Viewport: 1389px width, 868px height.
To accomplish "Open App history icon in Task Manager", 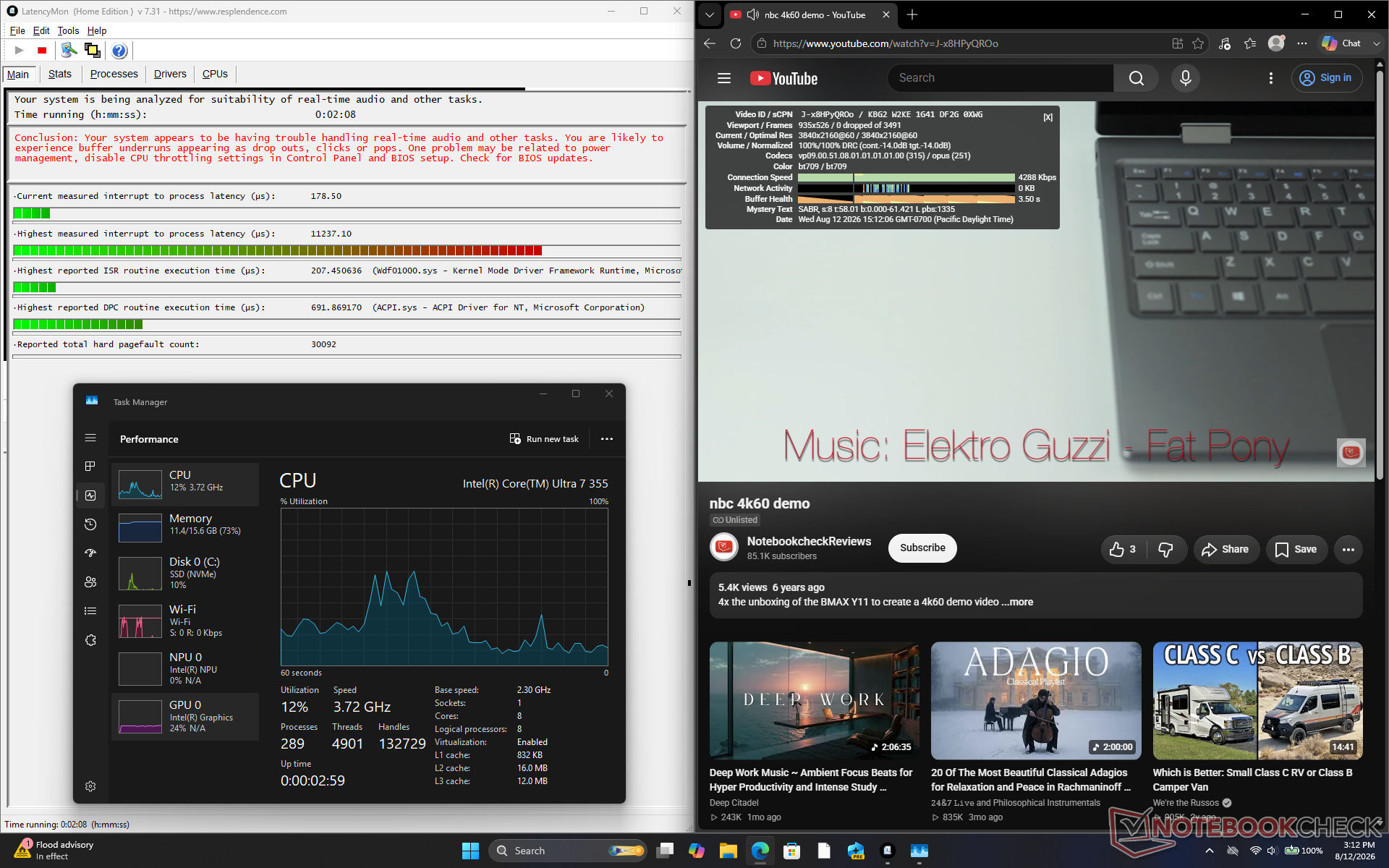I will [x=90, y=524].
